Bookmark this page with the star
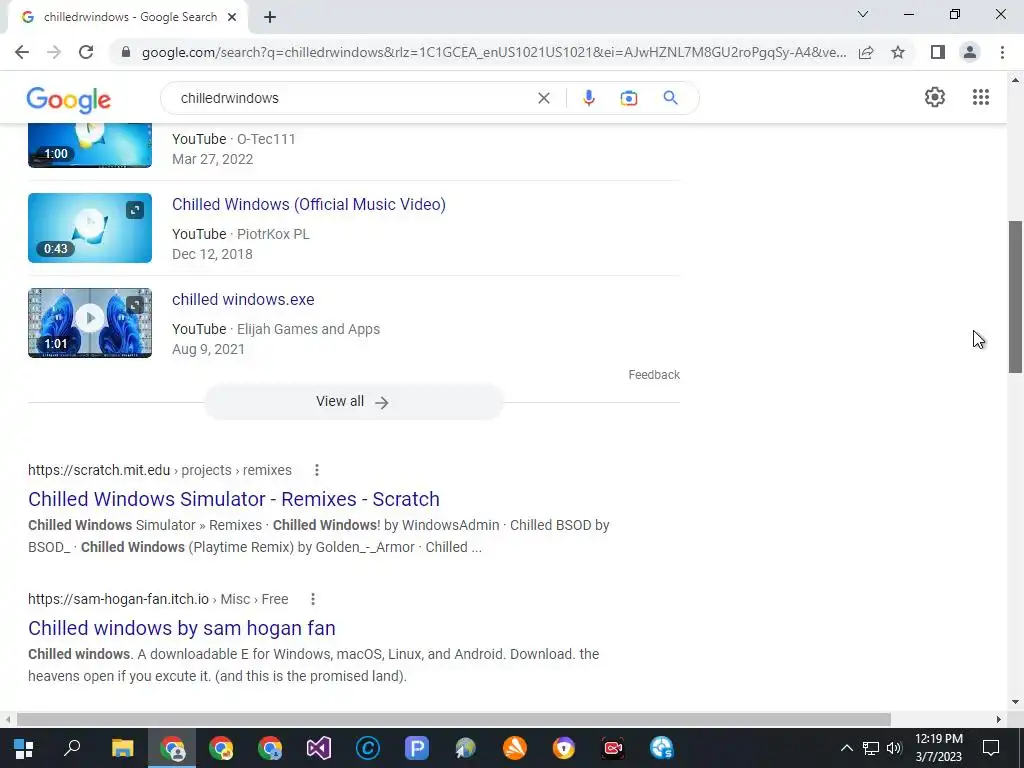Image resolution: width=1024 pixels, height=768 pixels. (898, 52)
